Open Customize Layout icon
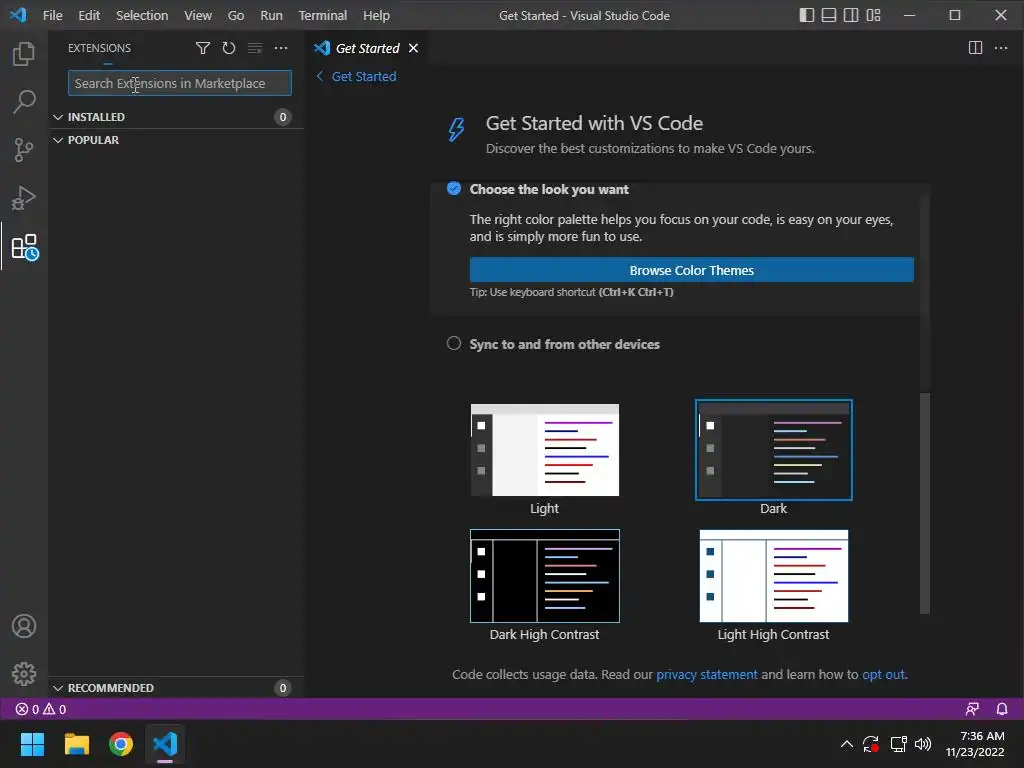Screen dimensions: 1024x768 (873, 15)
